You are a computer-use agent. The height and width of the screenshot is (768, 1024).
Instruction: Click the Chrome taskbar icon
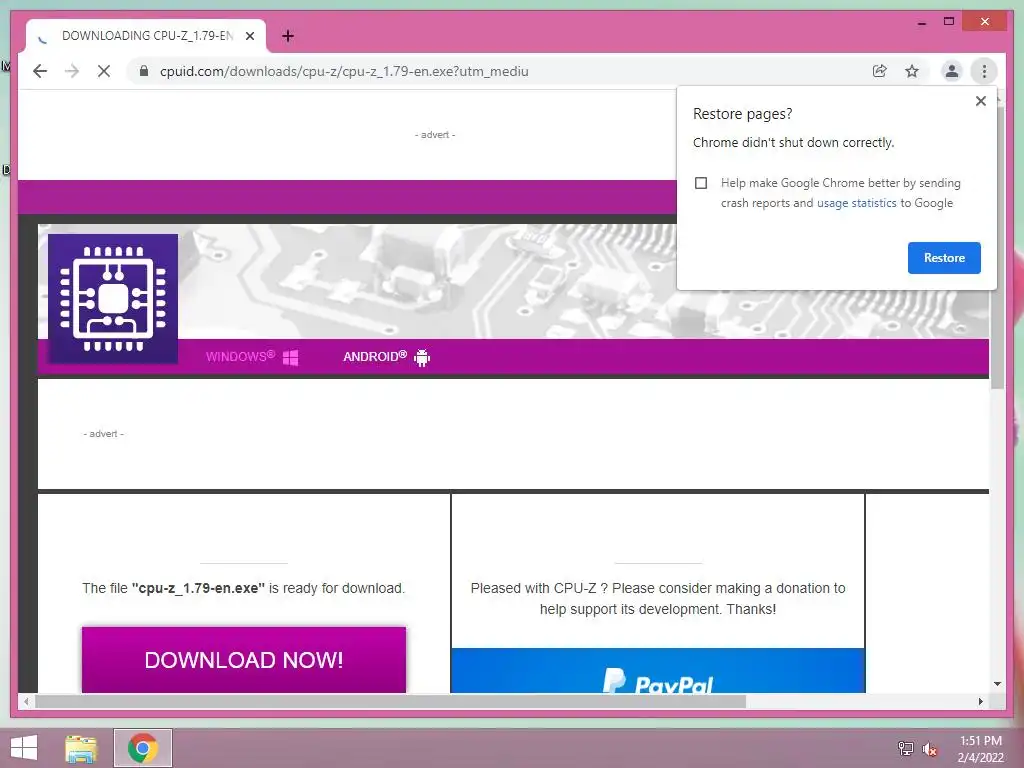pos(143,748)
